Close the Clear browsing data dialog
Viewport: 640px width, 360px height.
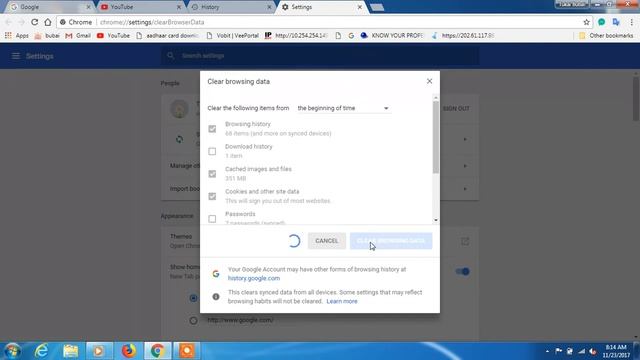[x=429, y=81]
